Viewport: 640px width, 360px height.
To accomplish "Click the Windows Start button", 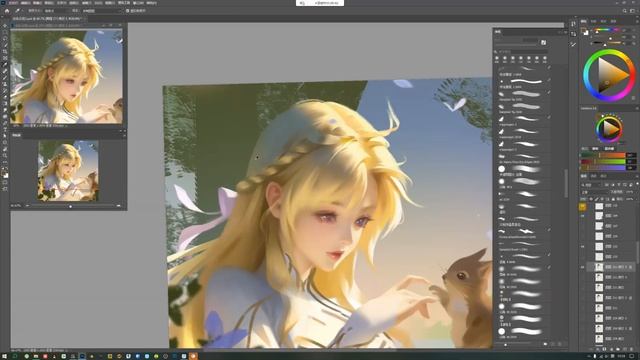I will tap(4, 356).
